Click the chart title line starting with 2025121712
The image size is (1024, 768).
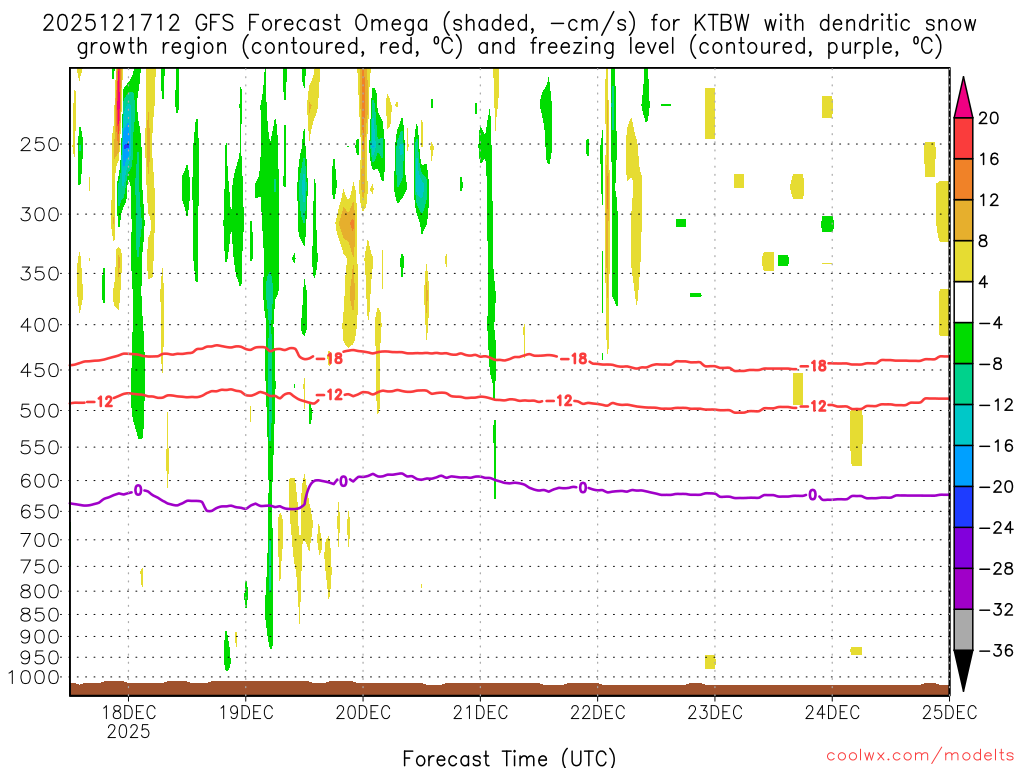coord(509,24)
